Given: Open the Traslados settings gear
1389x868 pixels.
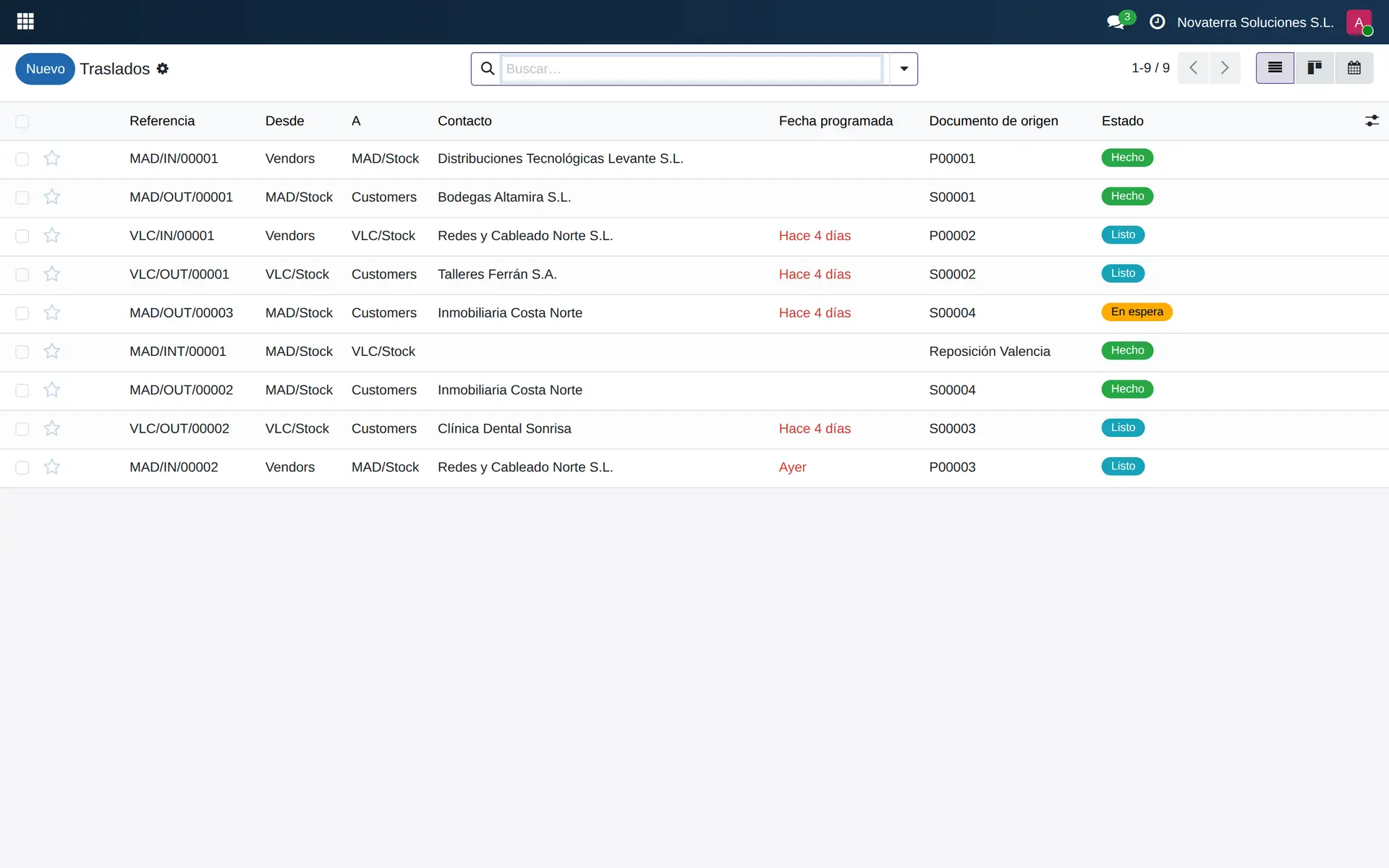Looking at the screenshot, I should 163,69.
